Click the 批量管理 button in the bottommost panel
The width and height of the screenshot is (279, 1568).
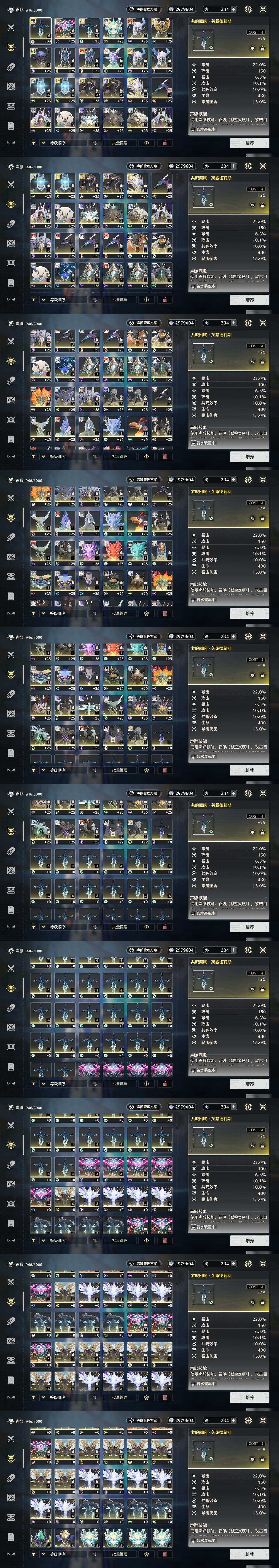[x=120, y=1554]
